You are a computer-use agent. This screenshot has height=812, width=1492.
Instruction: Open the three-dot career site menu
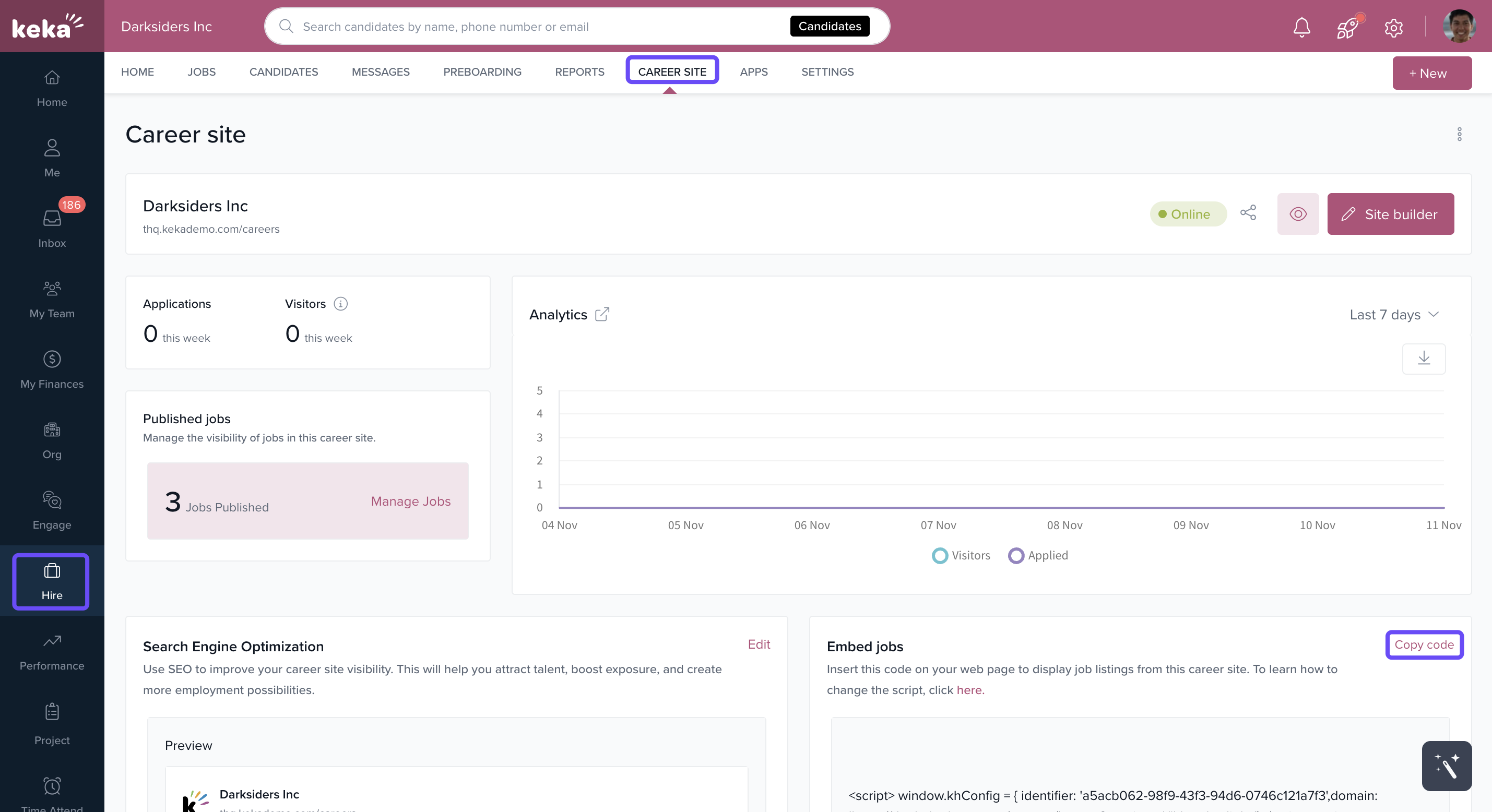point(1459,134)
